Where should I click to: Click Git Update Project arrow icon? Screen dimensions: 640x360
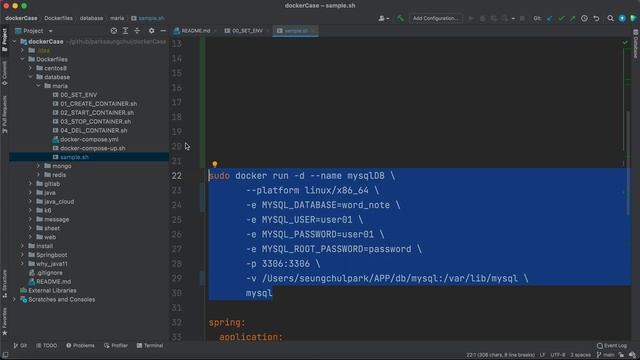(550, 18)
